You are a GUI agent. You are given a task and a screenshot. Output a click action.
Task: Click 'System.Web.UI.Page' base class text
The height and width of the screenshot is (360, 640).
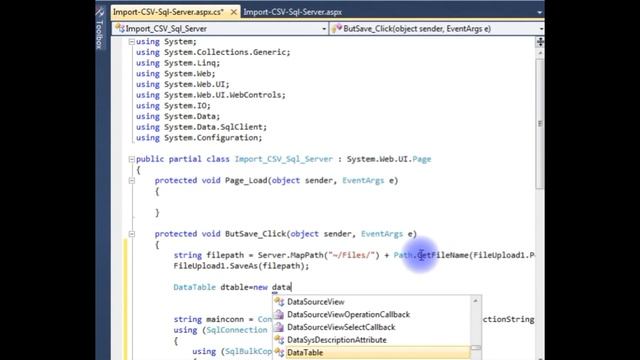389,159
